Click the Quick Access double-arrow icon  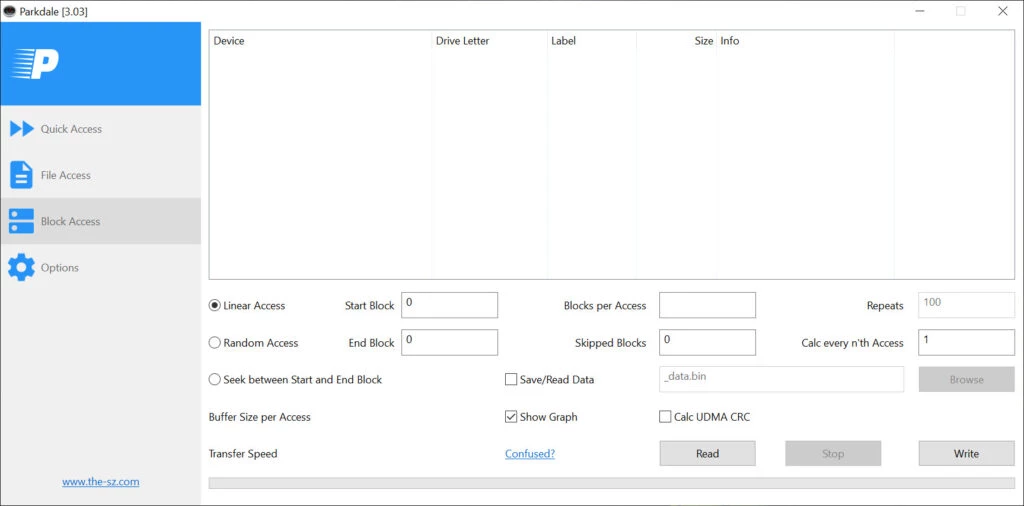pyautogui.click(x=22, y=129)
